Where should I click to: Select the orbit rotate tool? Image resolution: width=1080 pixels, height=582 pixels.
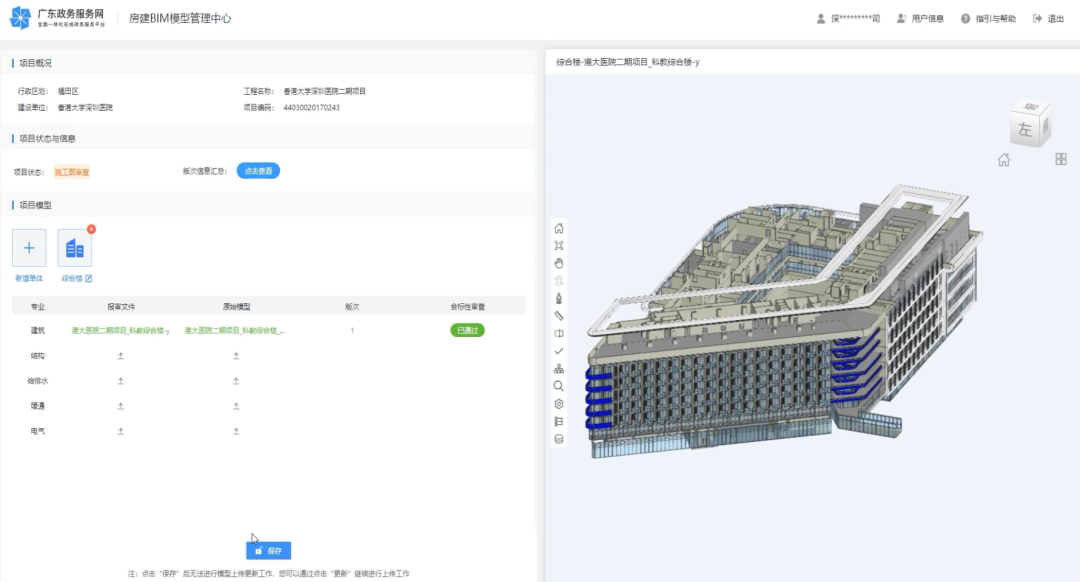[x=559, y=281]
